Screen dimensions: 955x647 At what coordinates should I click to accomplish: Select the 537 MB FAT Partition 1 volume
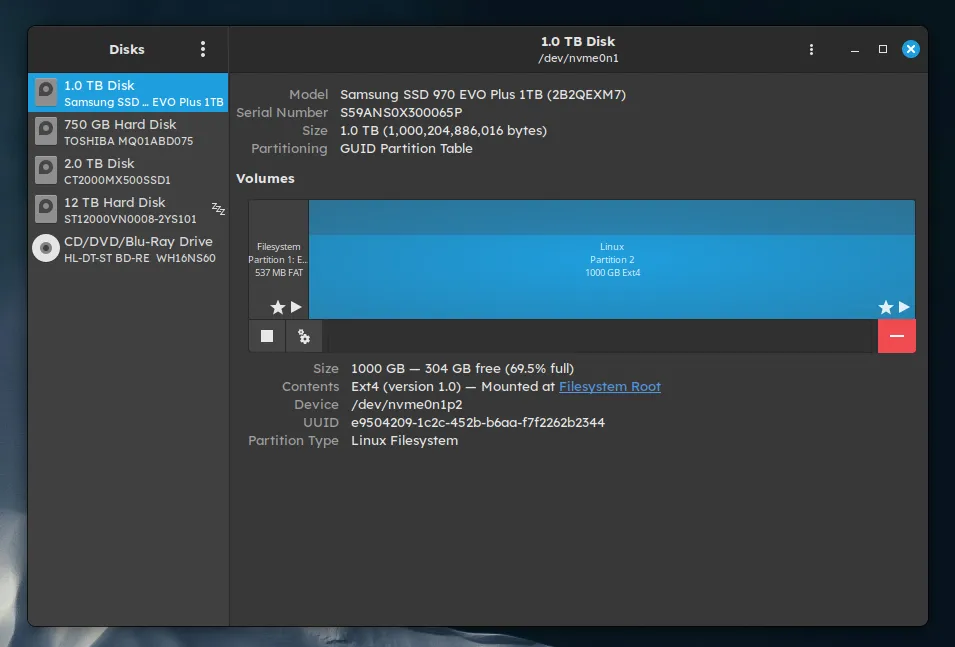point(278,259)
